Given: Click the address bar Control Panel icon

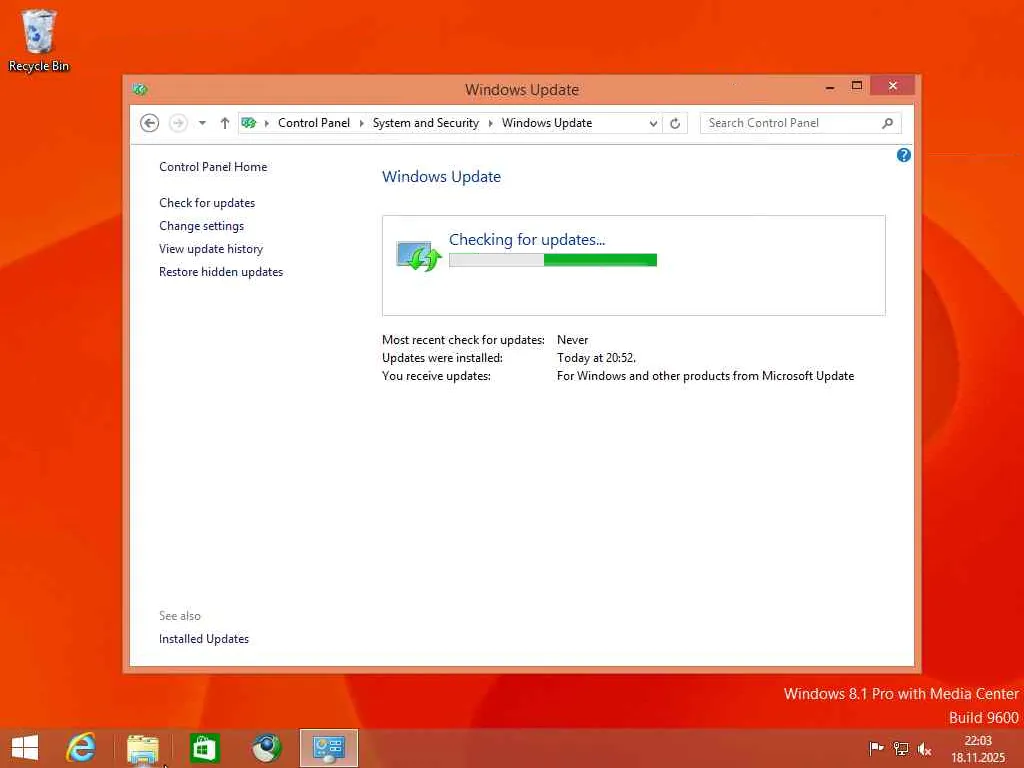Looking at the screenshot, I should click(x=249, y=123).
